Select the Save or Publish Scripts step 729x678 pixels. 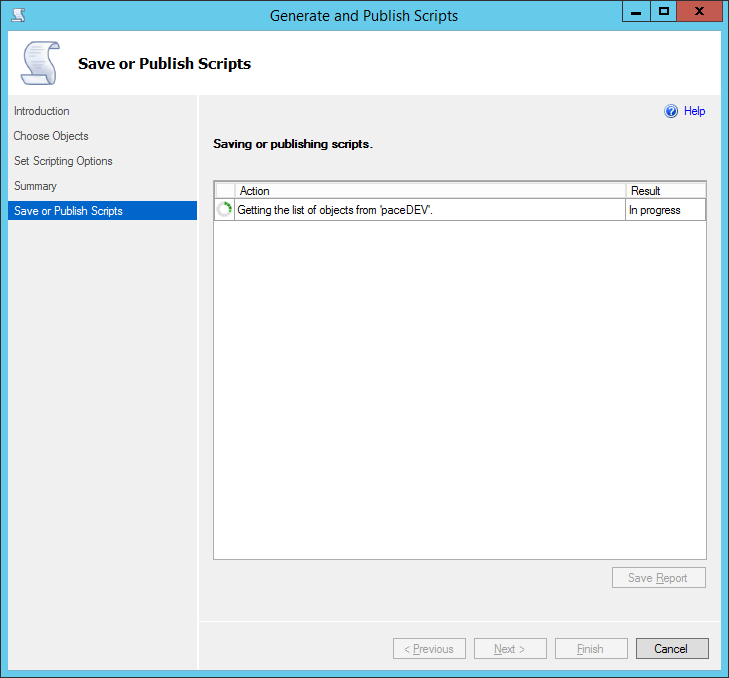68,211
